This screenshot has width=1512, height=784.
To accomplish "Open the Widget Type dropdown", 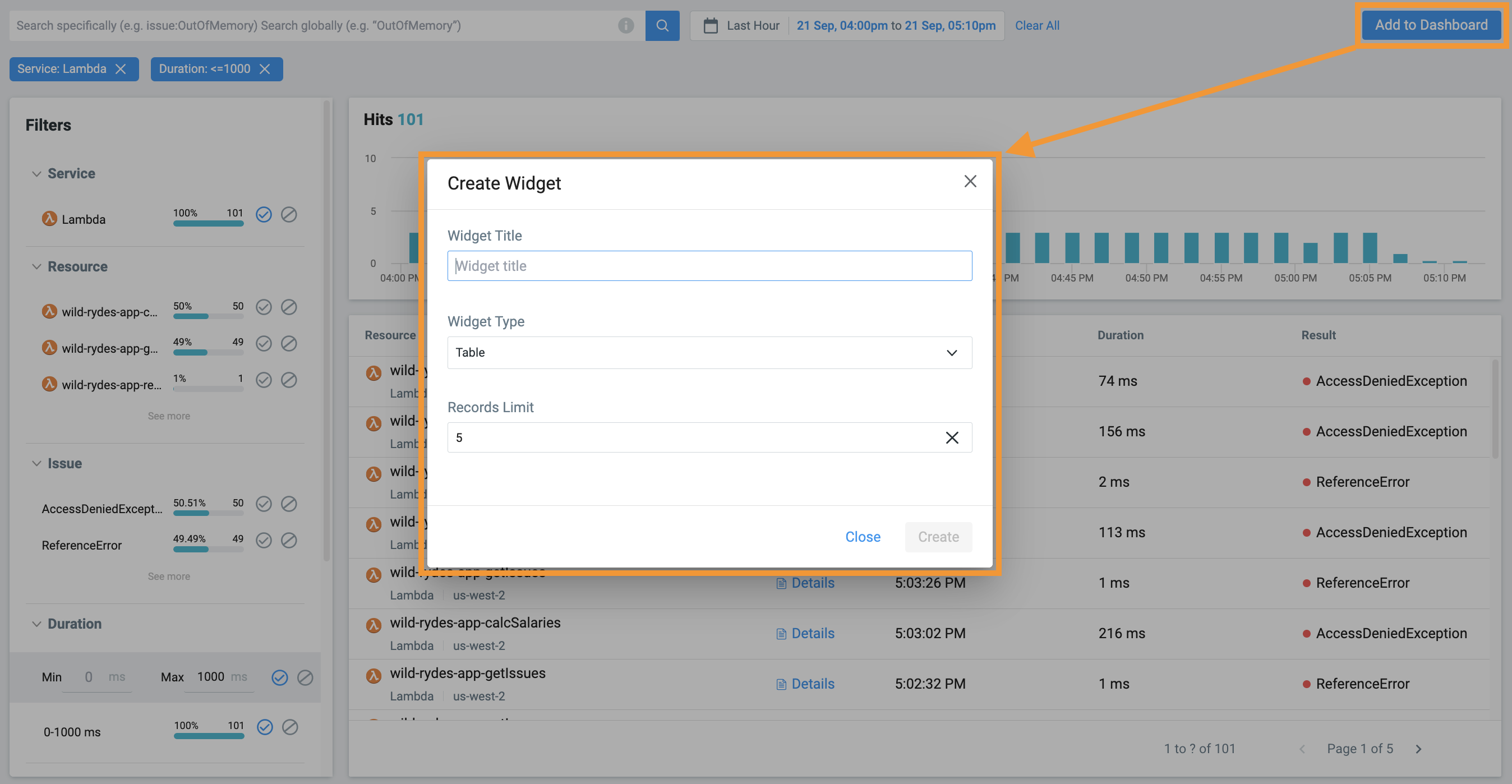I will [x=709, y=352].
